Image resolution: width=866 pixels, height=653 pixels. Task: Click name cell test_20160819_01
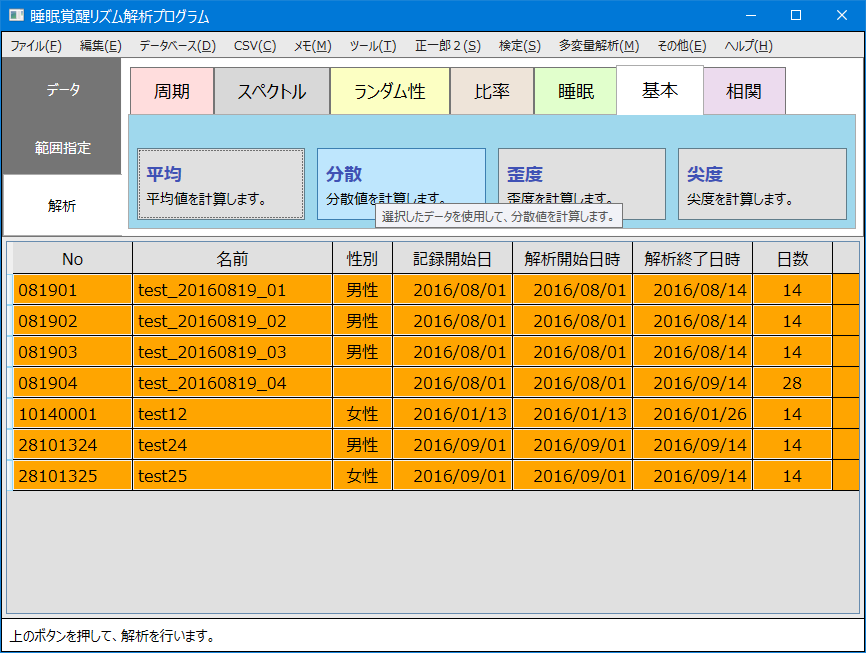(x=233, y=289)
